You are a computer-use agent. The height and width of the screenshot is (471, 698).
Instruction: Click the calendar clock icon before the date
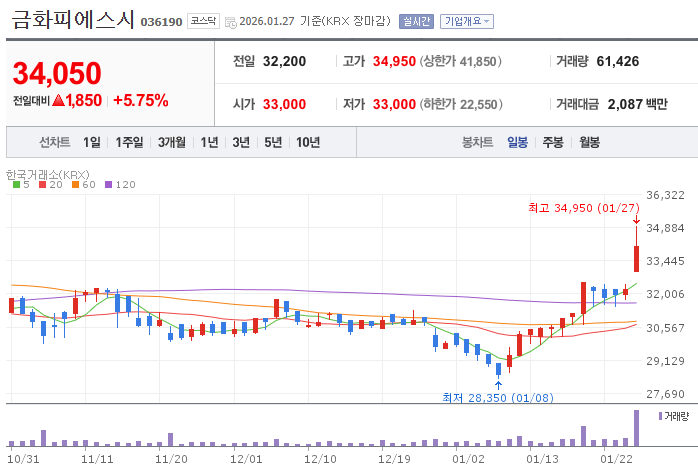click(231, 22)
